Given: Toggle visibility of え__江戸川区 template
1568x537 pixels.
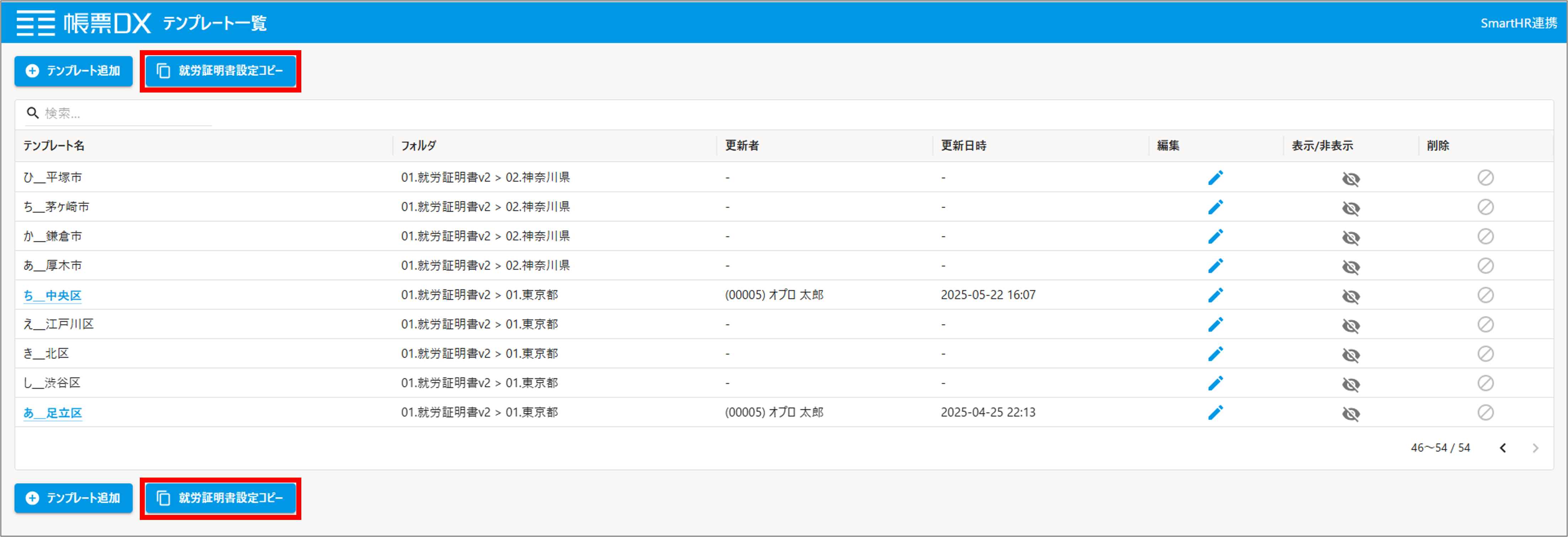Looking at the screenshot, I should click(1351, 326).
